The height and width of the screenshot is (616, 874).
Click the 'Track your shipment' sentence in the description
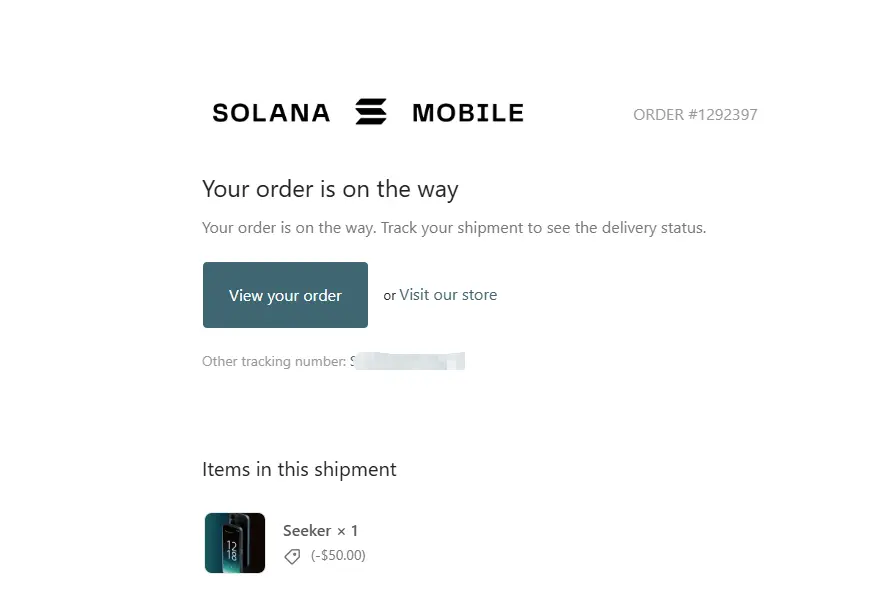(543, 228)
